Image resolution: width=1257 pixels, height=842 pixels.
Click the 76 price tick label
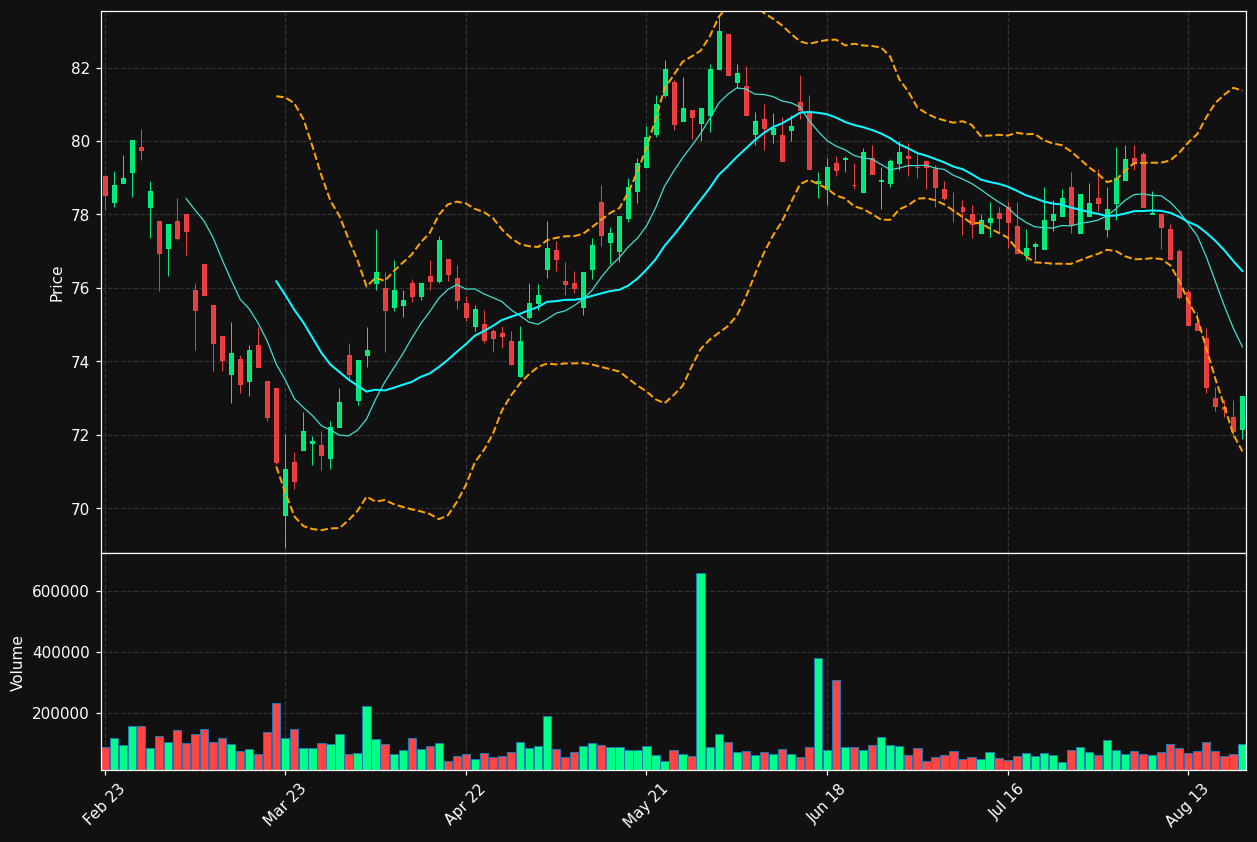click(x=81, y=288)
